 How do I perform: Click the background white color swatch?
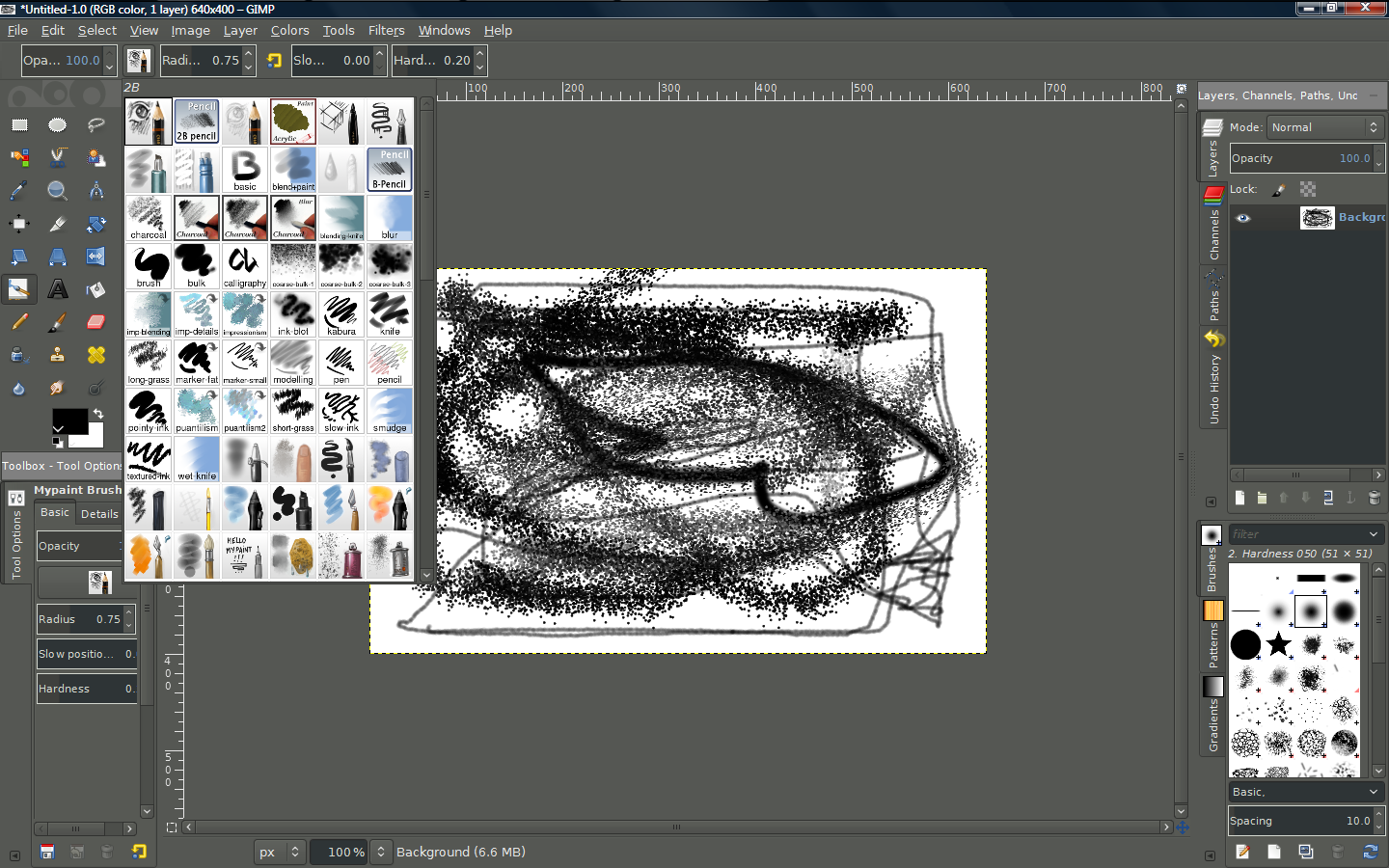[91, 437]
